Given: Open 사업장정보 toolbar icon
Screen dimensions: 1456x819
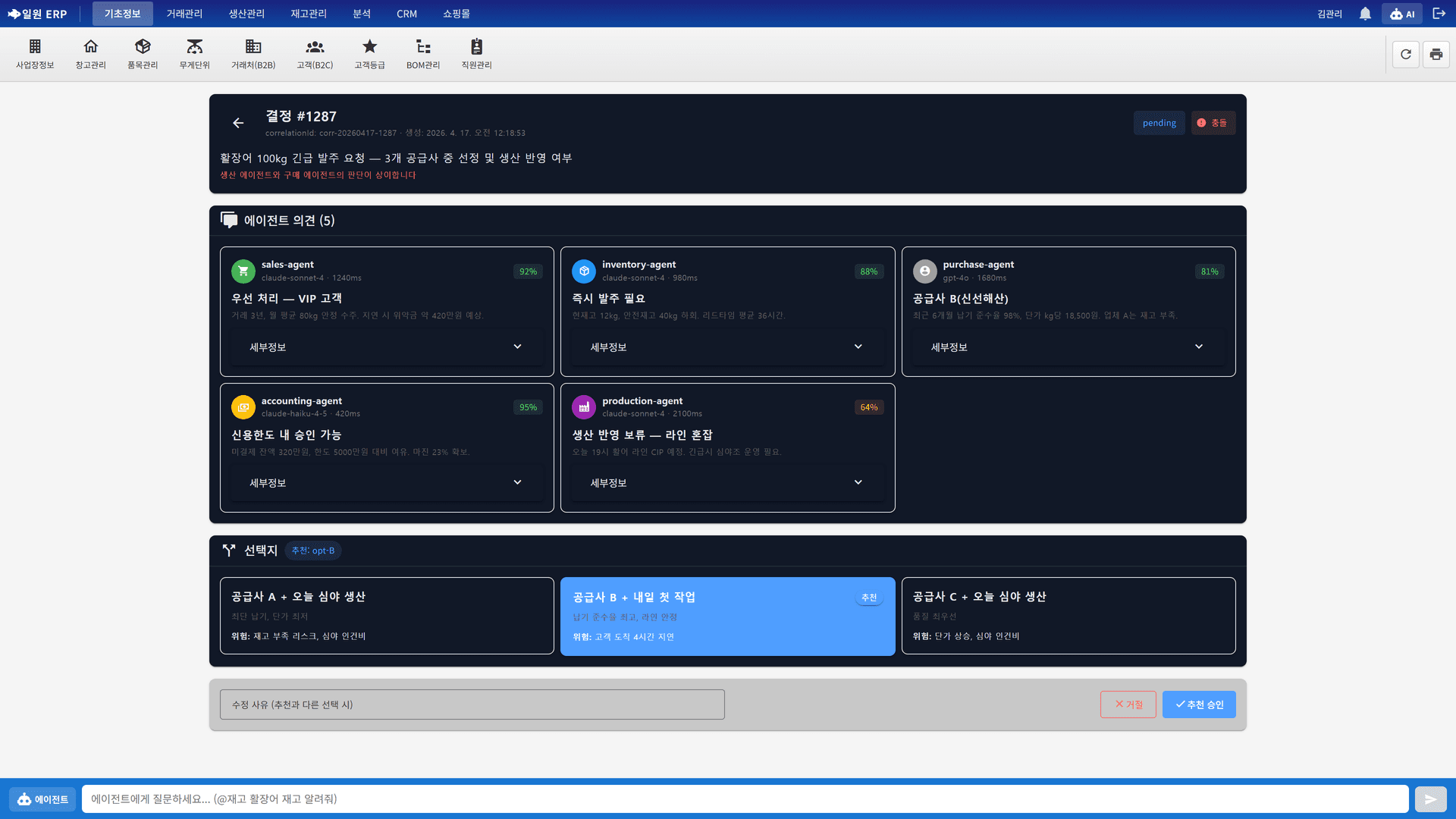Looking at the screenshot, I should point(35,54).
